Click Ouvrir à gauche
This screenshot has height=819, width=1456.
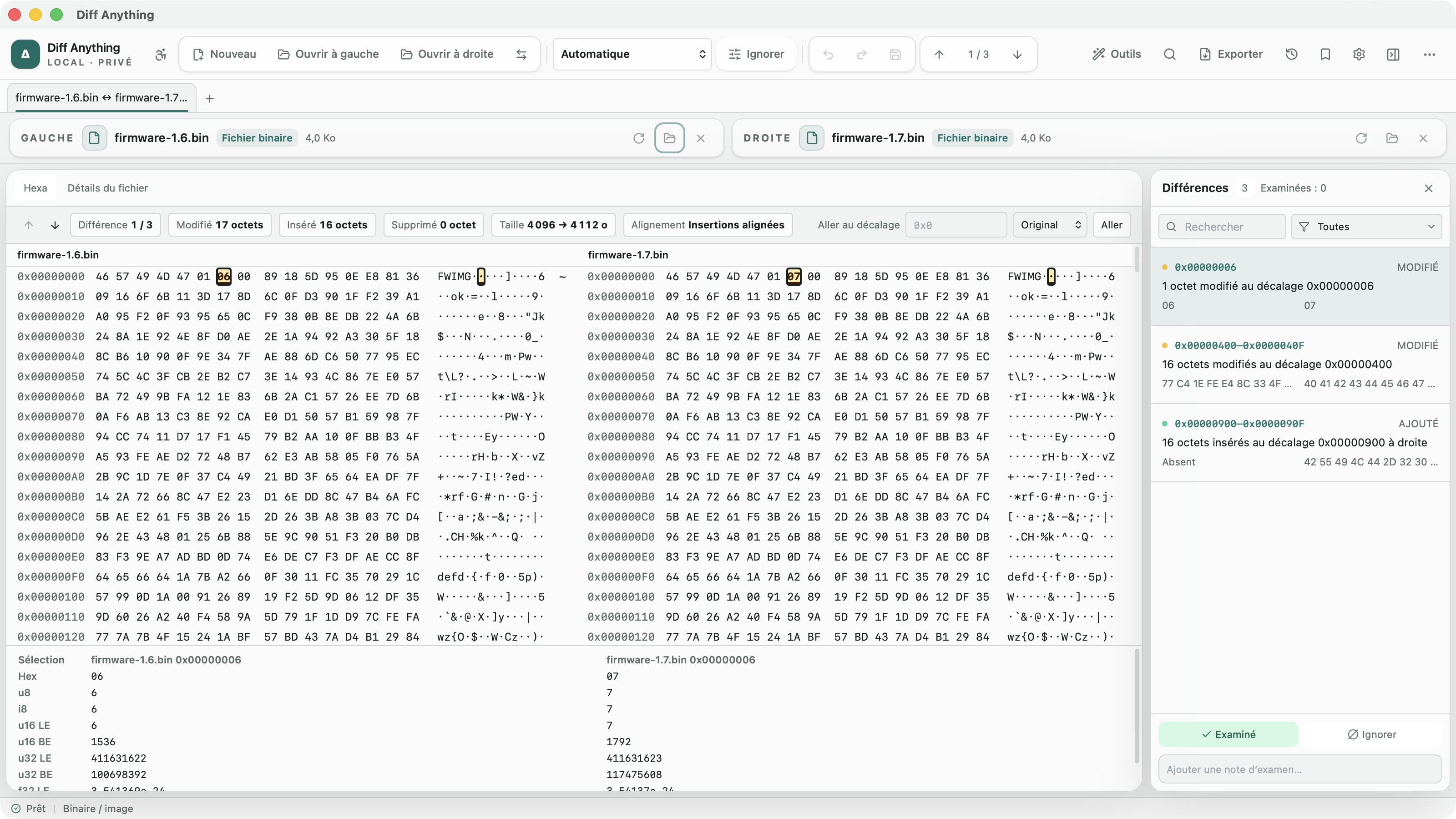[x=329, y=54]
